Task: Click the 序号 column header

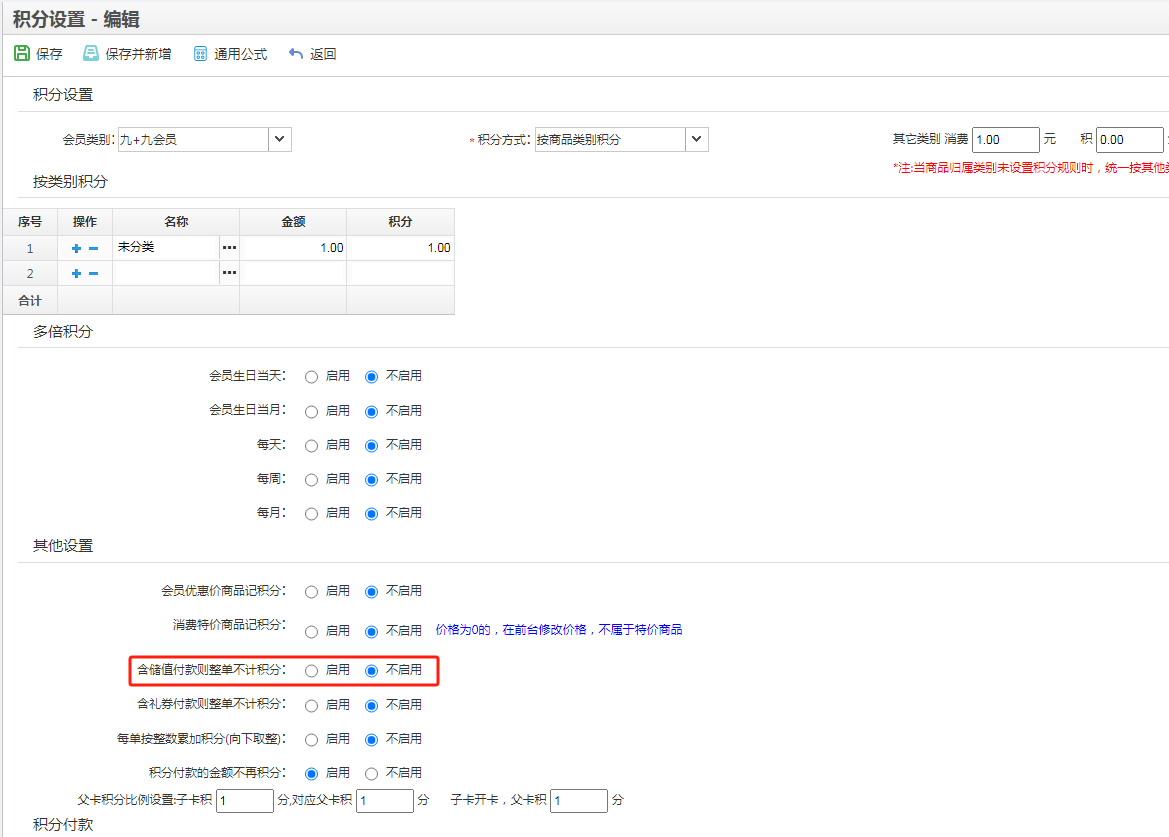Action: click(x=30, y=221)
